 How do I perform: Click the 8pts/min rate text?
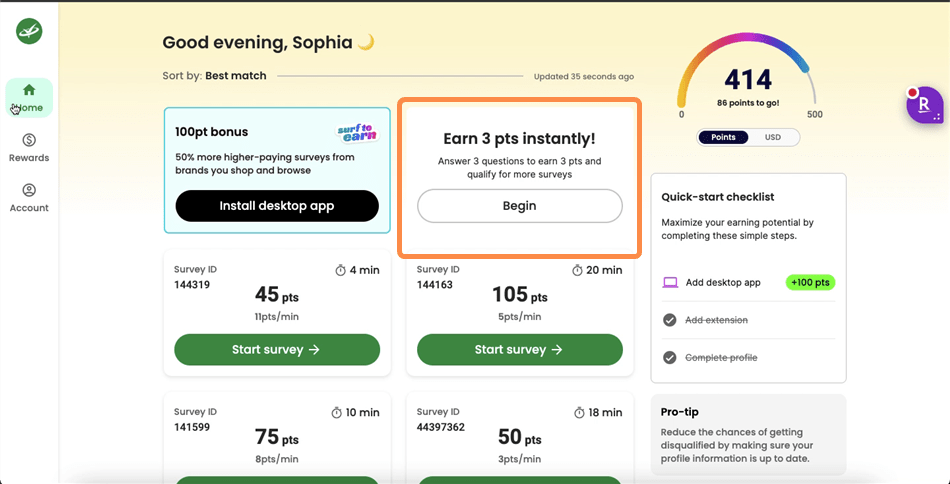(x=277, y=459)
